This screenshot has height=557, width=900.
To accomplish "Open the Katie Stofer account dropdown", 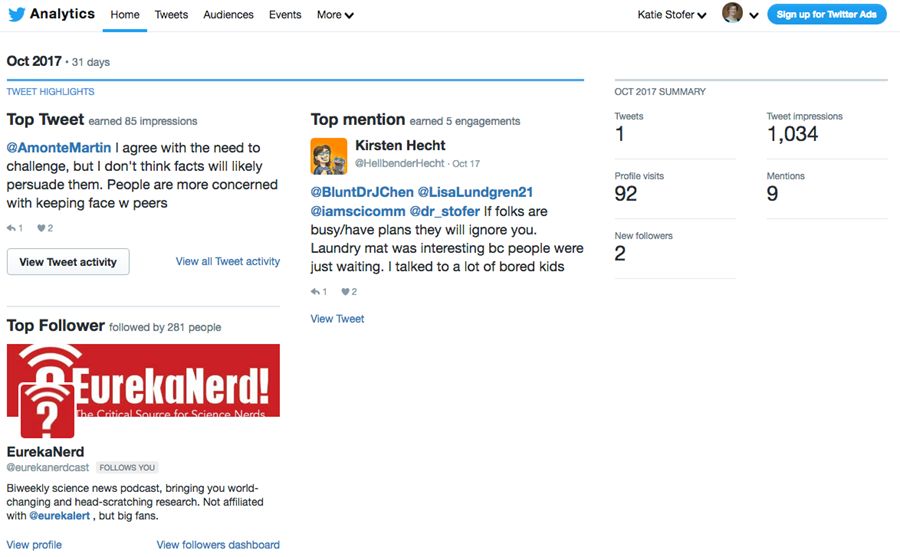I will (672, 15).
